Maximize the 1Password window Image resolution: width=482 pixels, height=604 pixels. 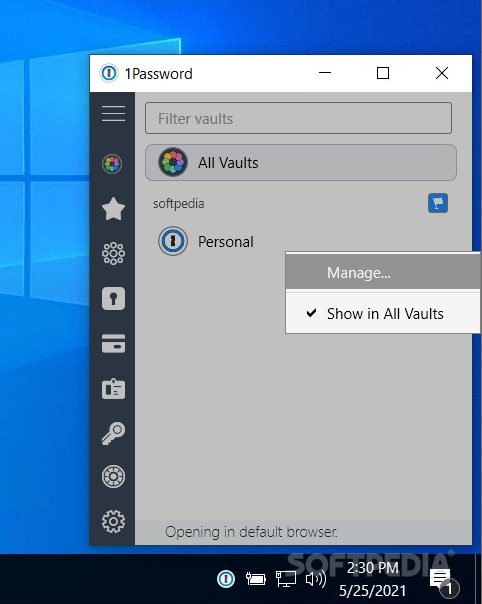[x=383, y=73]
